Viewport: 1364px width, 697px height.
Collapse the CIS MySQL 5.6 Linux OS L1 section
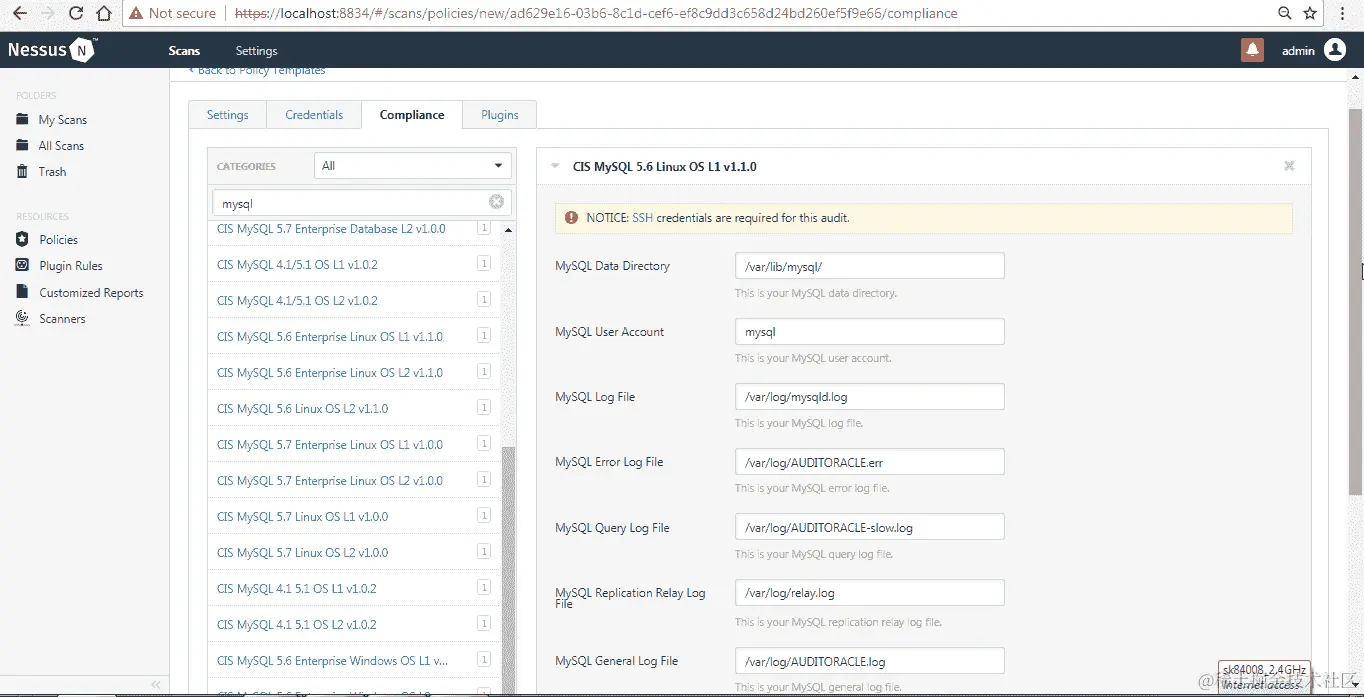556,166
